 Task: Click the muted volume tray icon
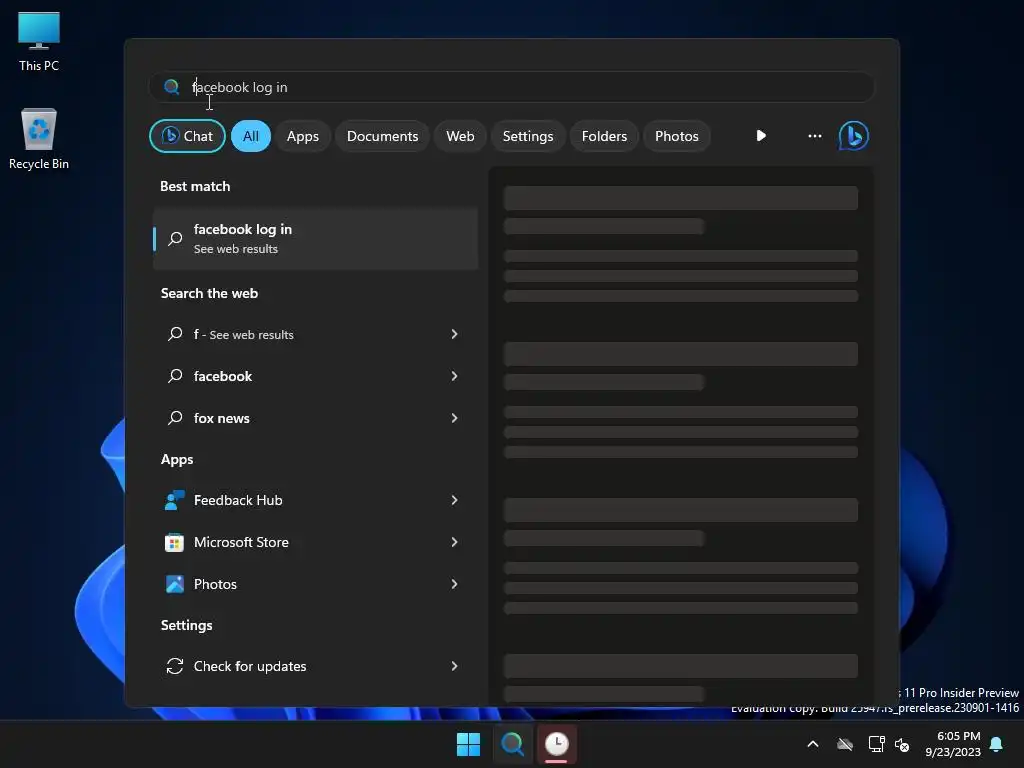[x=903, y=744]
